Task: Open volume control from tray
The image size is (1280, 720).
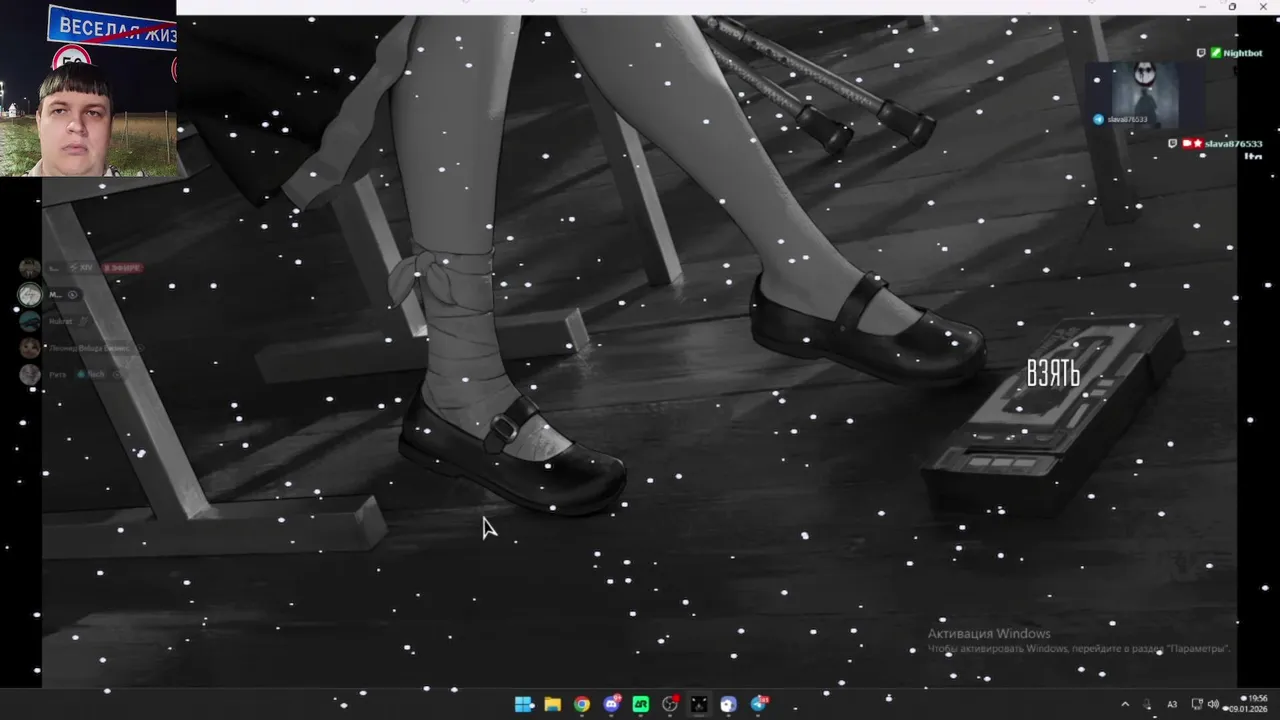Action: pyautogui.click(x=1213, y=704)
